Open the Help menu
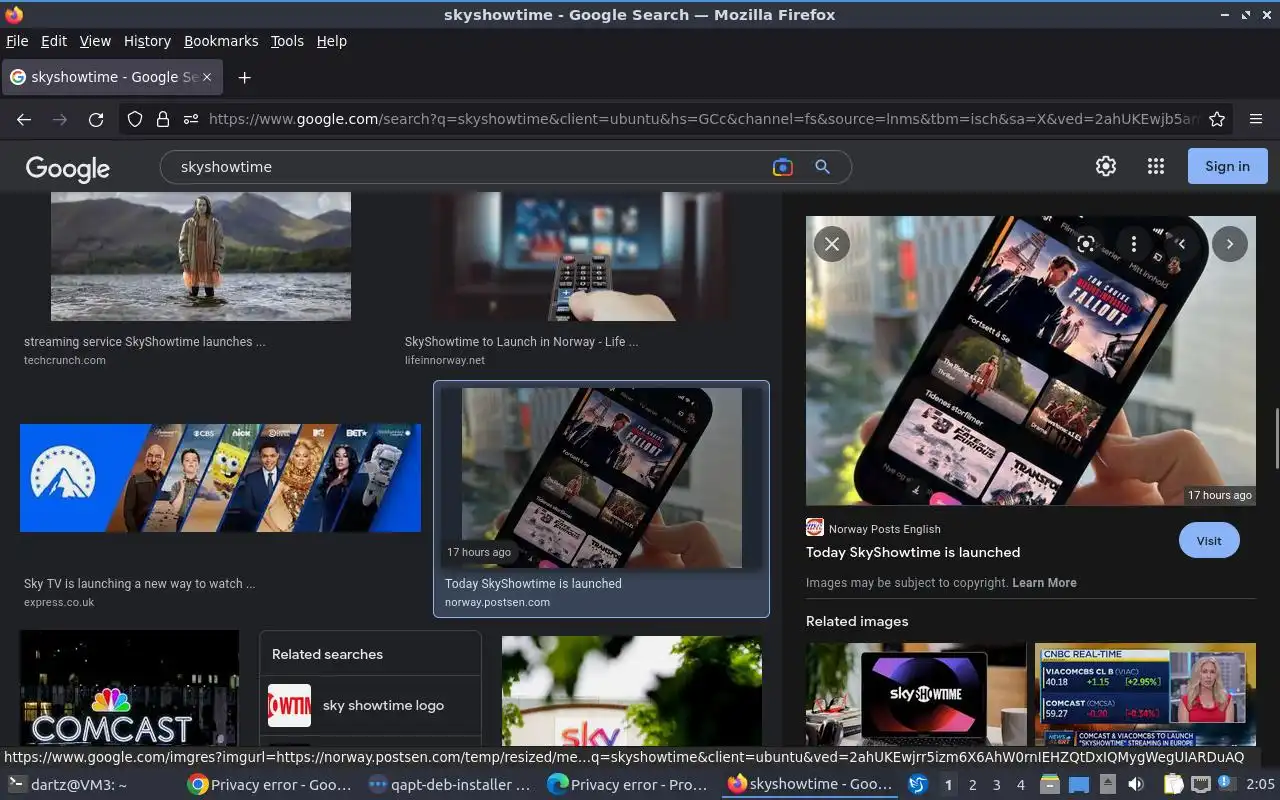This screenshot has width=1280, height=800. (x=331, y=41)
